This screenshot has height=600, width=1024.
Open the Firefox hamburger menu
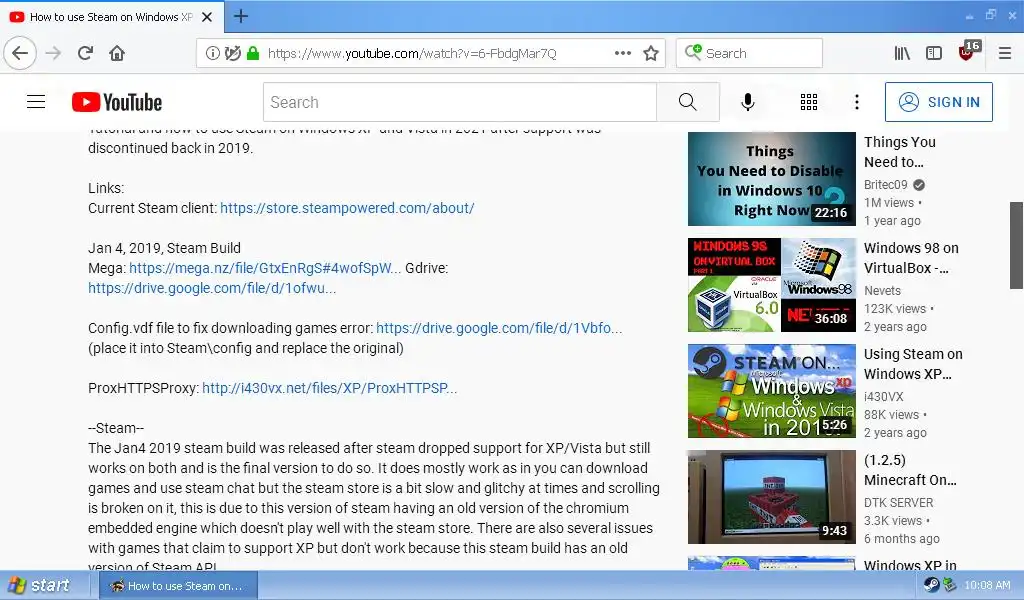[1004, 53]
